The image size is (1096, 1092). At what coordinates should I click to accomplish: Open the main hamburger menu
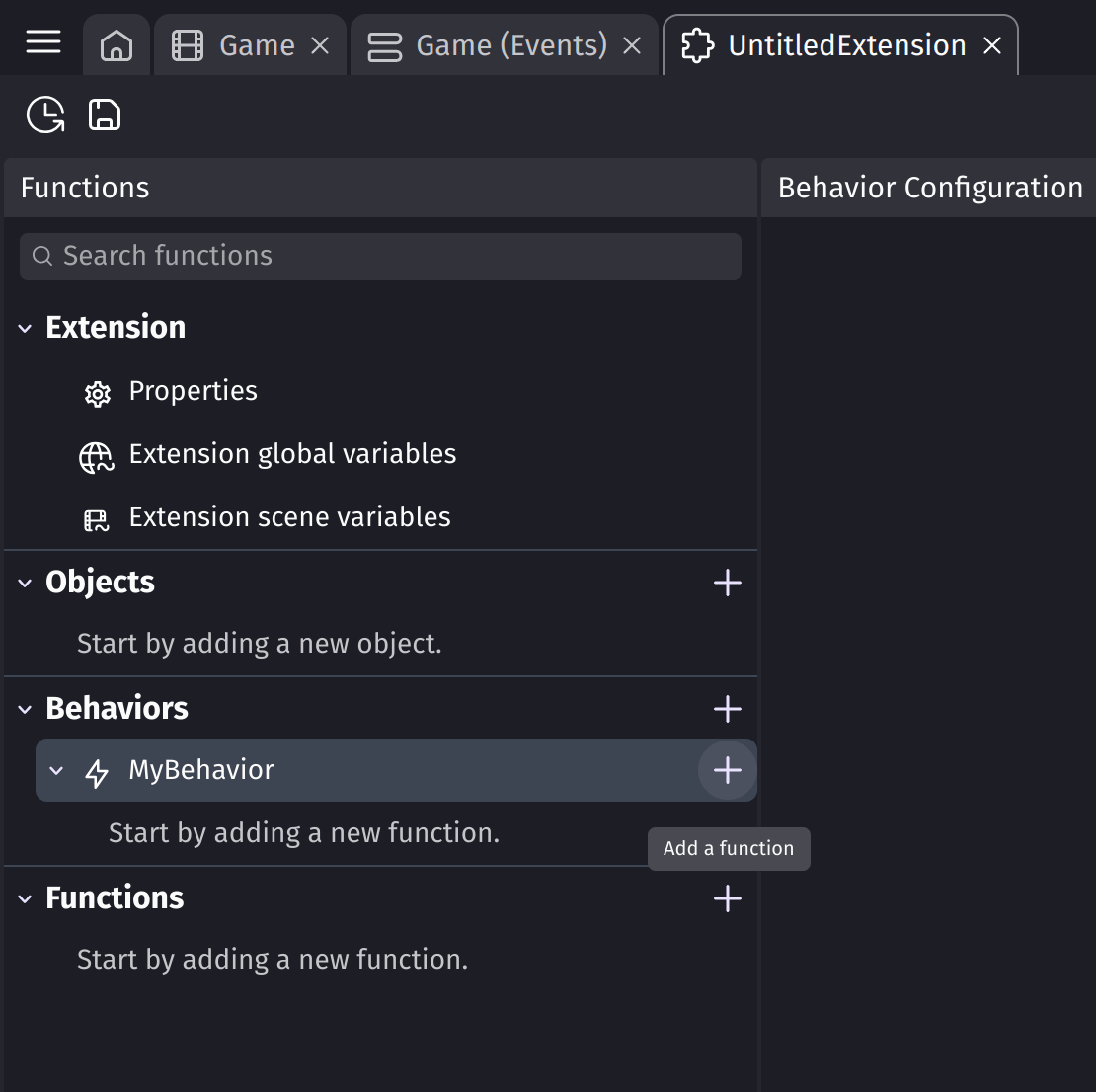pos(43,42)
